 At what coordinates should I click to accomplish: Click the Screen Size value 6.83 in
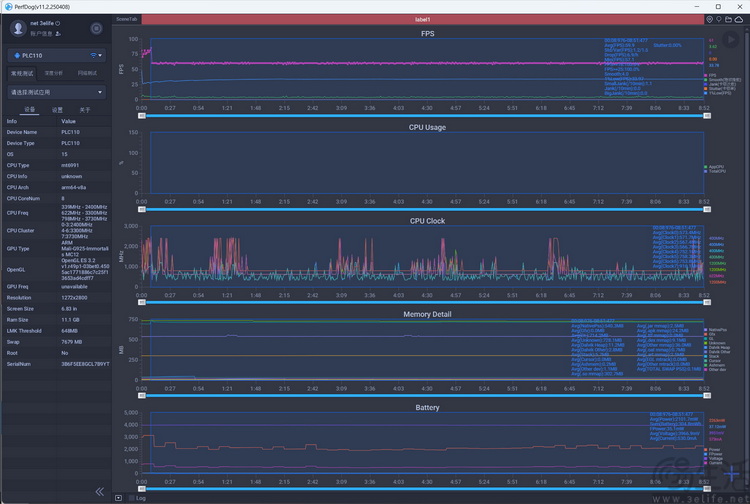(x=69, y=309)
